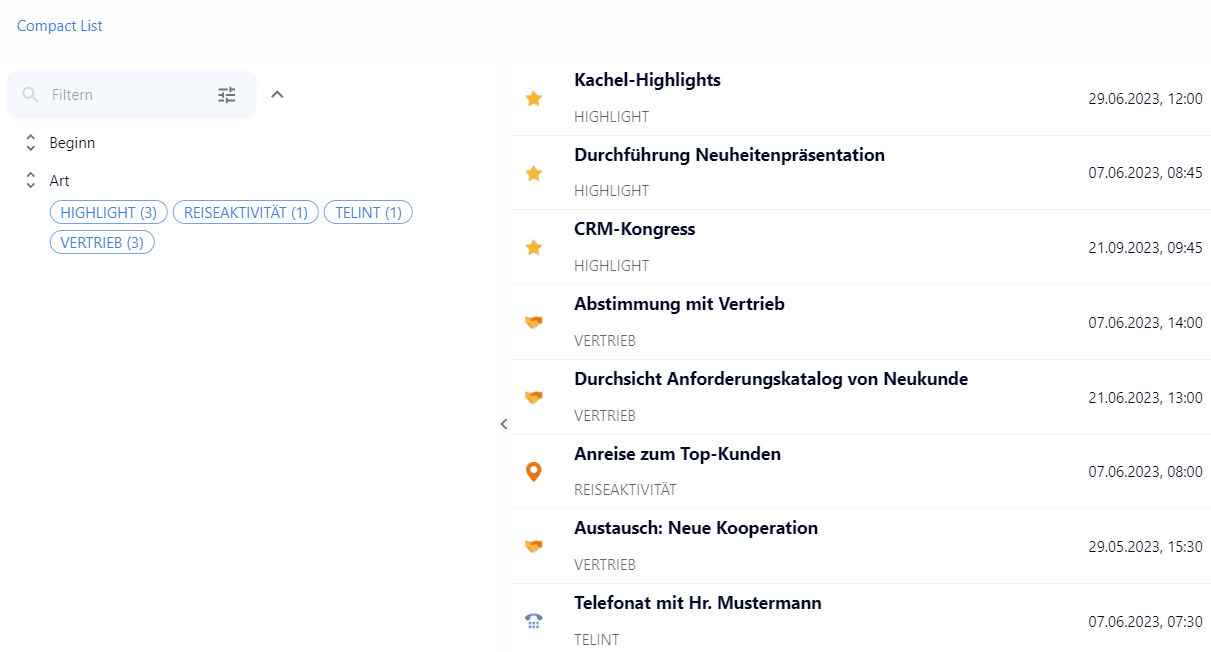The width and height of the screenshot is (1211, 652).
Task: Click the handshake icon for Austausch: Neue Kooperation
Action: (534, 546)
